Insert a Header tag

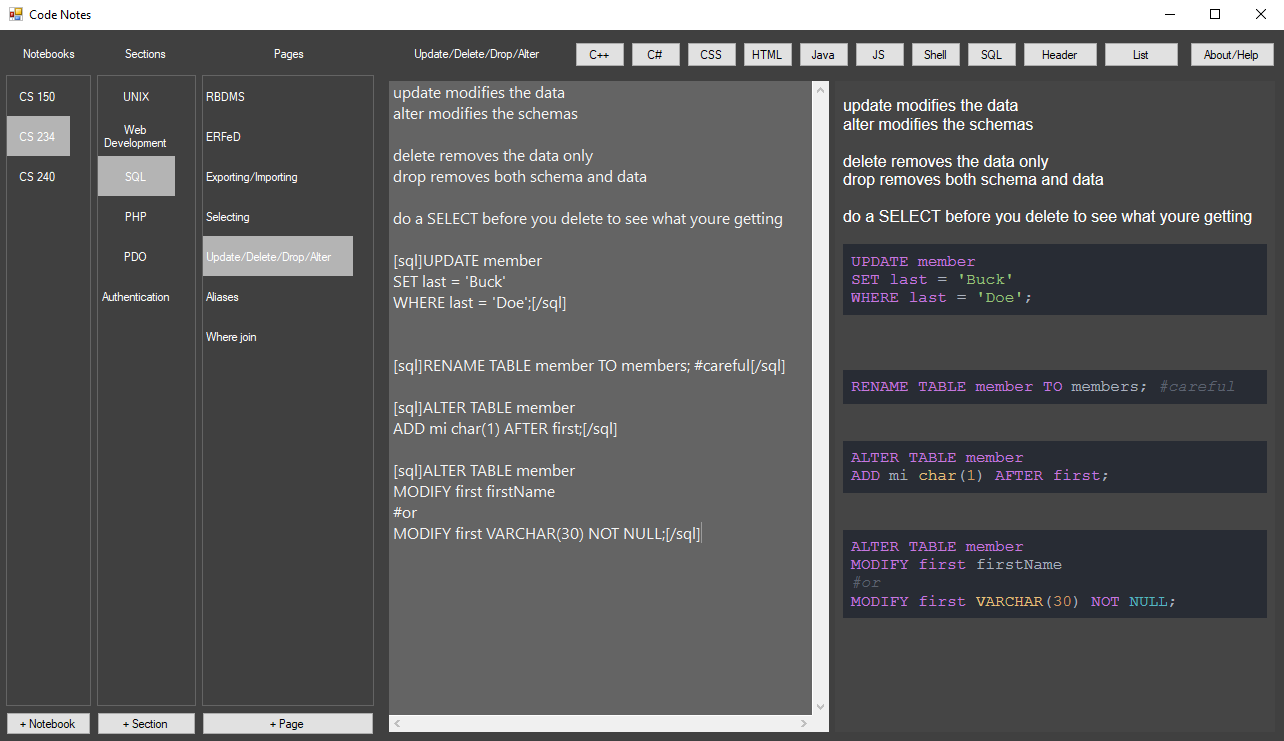click(x=1059, y=55)
